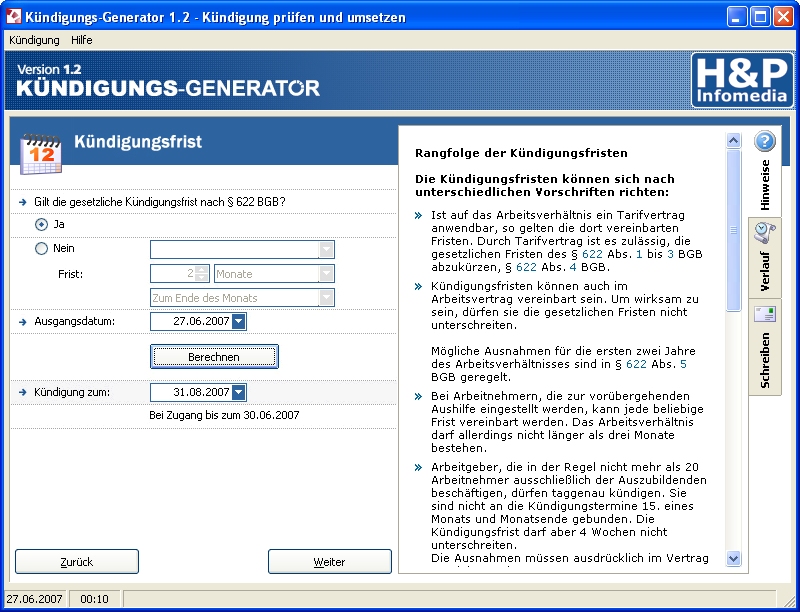
Task: Open the Hilfe menu
Action: [82, 40]
